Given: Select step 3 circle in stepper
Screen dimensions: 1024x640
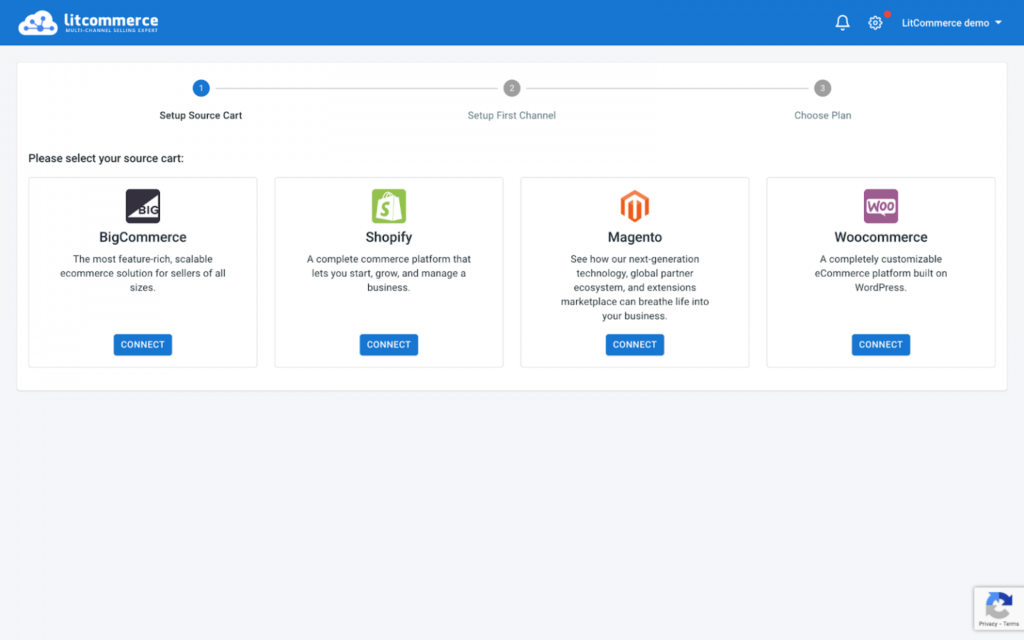Looking at the screenshot, I should (x=823, y=88).
